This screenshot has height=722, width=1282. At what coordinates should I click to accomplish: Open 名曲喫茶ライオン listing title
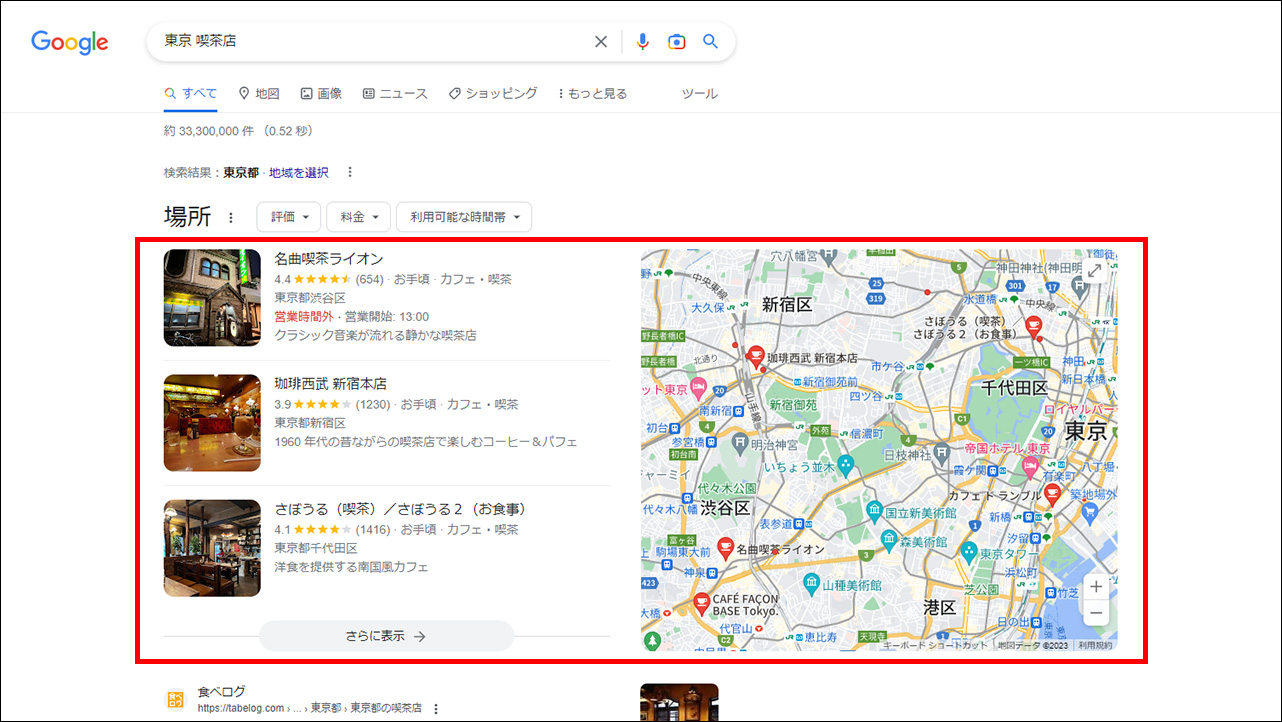pos(329,258)
